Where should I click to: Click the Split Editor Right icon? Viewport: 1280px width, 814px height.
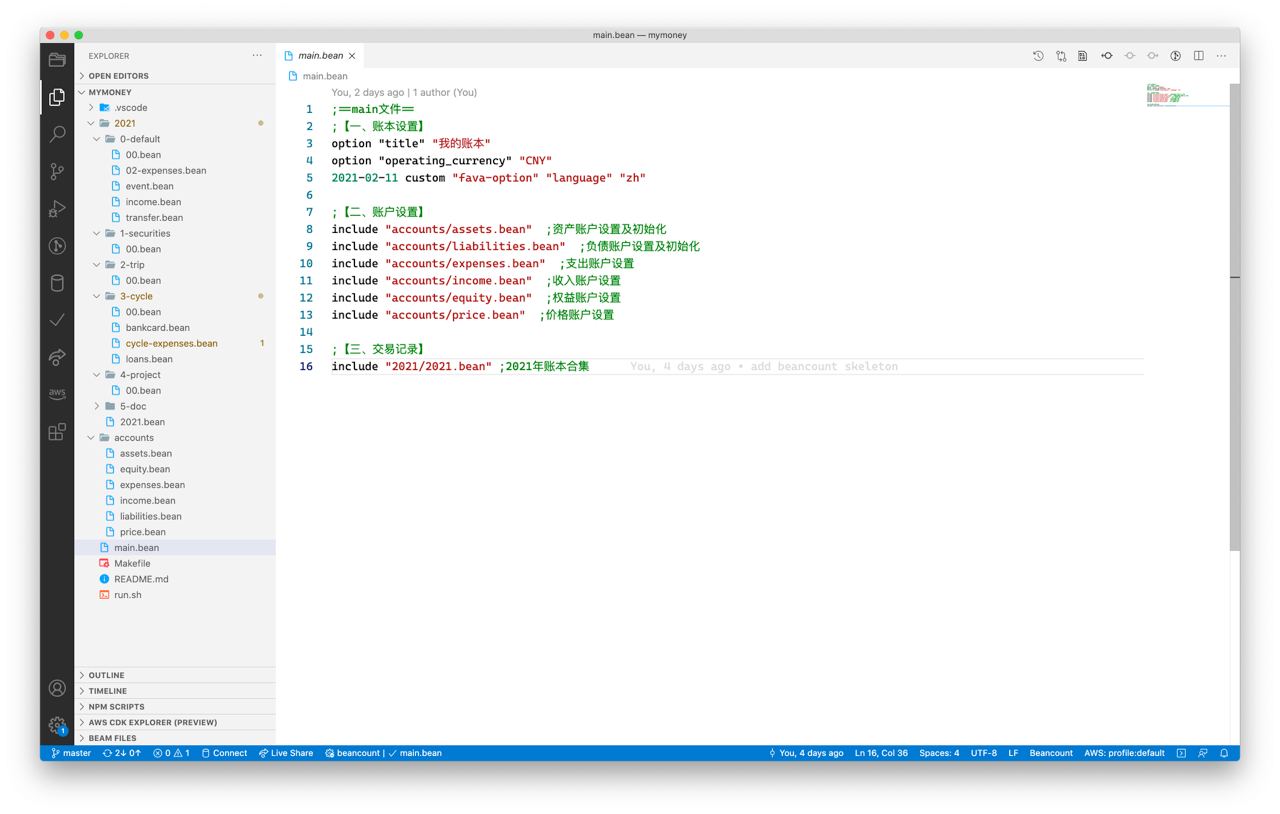[1198, 56]
